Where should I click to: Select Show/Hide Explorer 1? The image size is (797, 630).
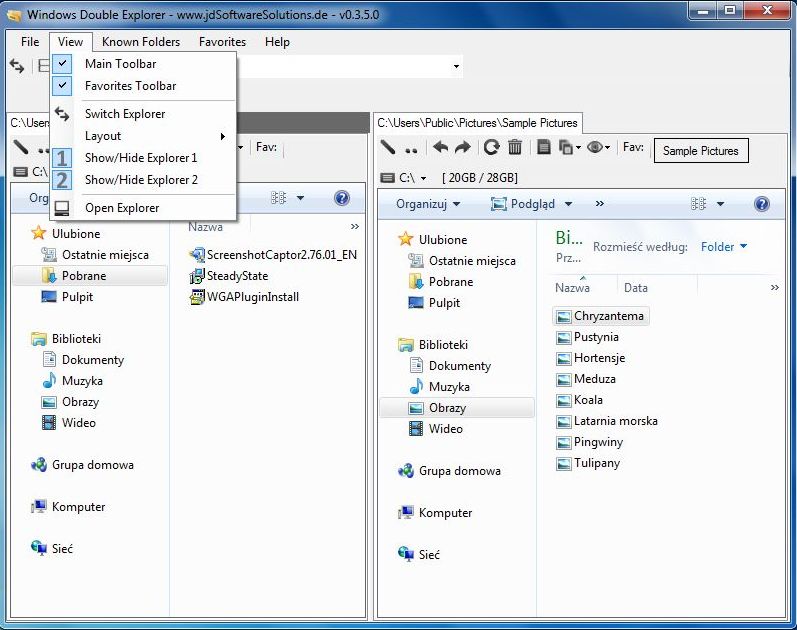pos(143,158)
